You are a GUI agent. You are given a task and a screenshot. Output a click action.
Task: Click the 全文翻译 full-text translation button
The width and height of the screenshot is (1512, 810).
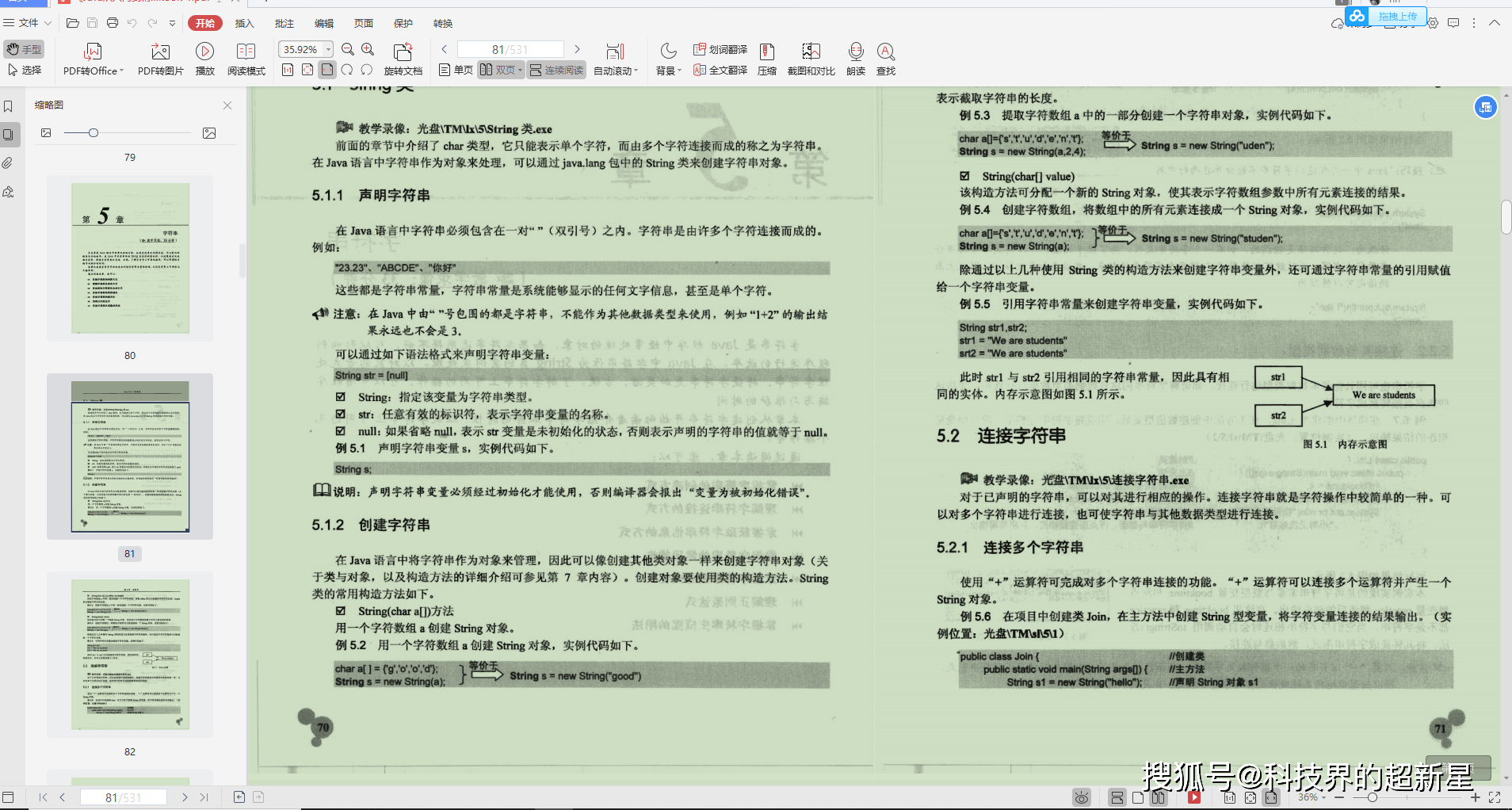(x=720, y=71)
